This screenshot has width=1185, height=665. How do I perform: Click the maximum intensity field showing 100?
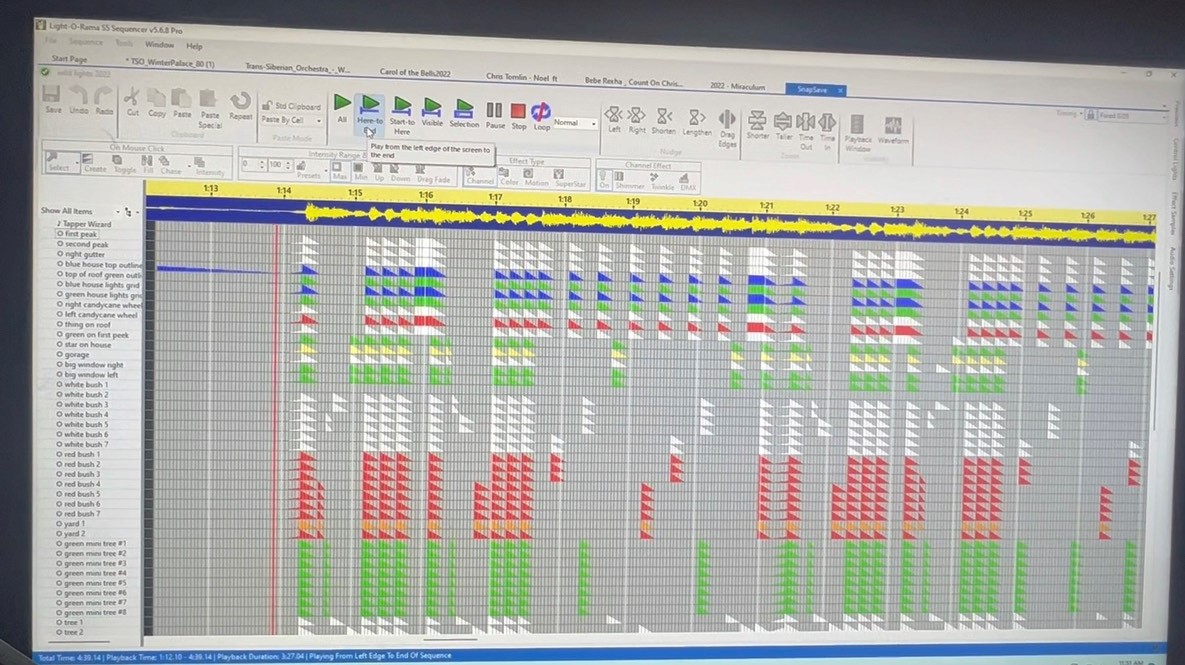pyautogui.click(x=280, y=165)
